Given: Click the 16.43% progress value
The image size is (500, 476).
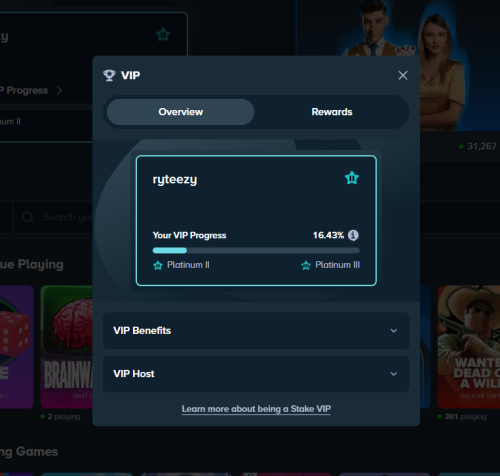Looking at the screenshot, I should (x=328, y=235).
